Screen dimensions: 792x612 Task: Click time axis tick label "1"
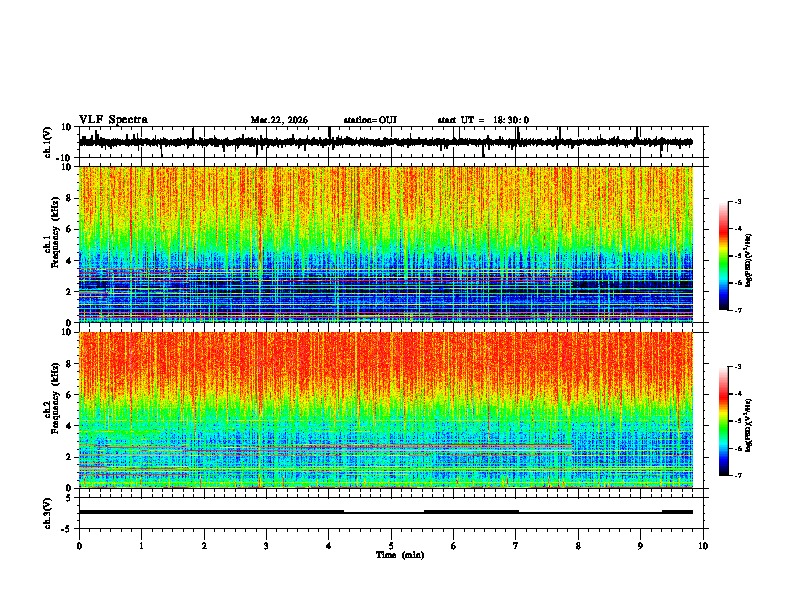(141, 546)
